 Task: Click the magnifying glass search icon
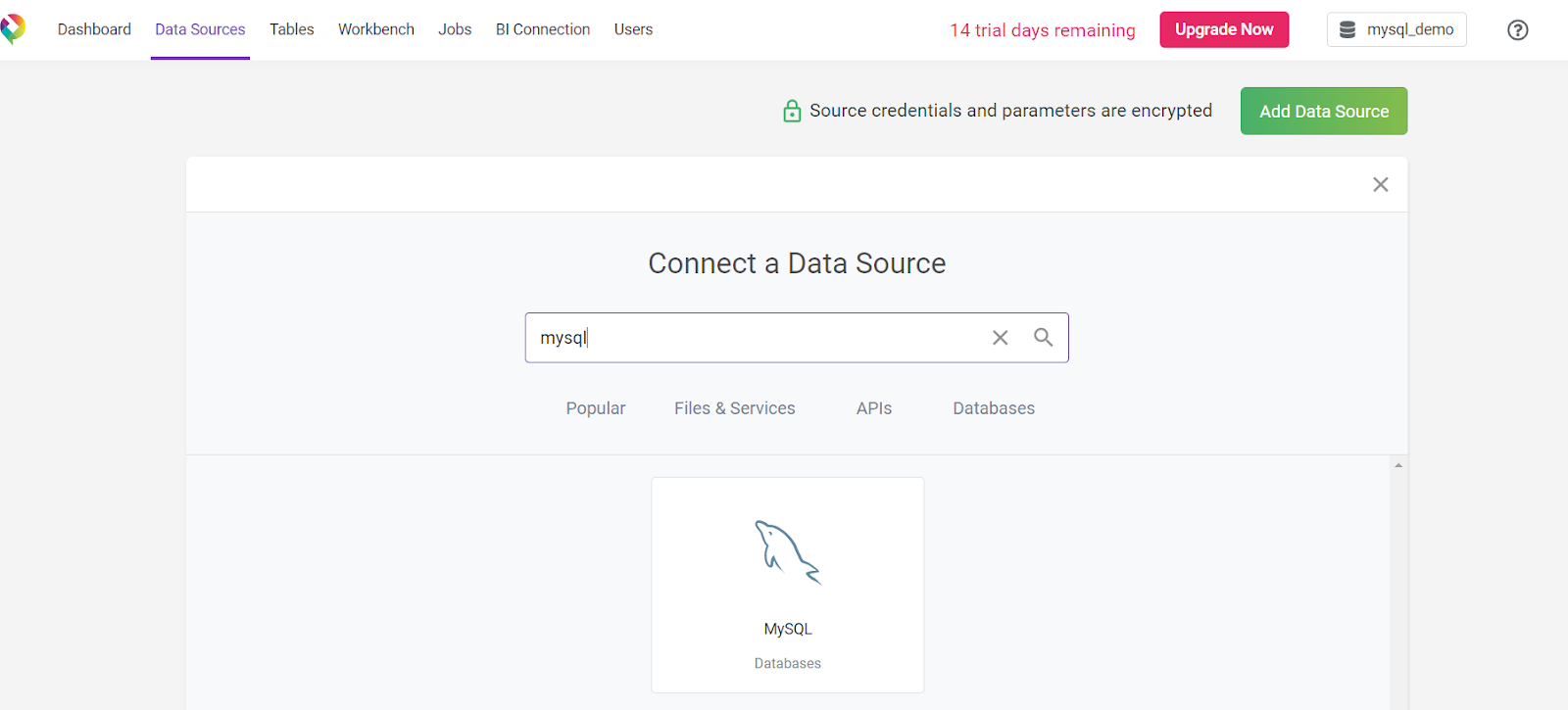[1043, 338]
